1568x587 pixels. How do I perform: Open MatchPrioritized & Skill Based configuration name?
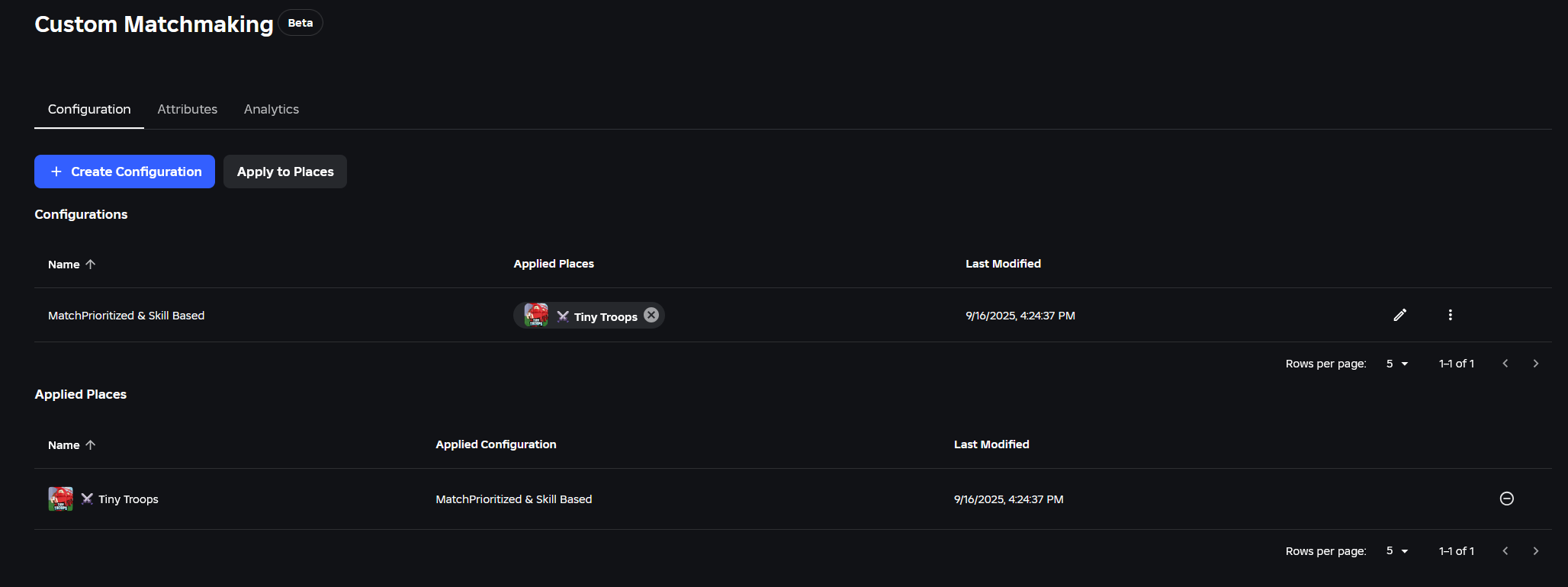point(127,316)
